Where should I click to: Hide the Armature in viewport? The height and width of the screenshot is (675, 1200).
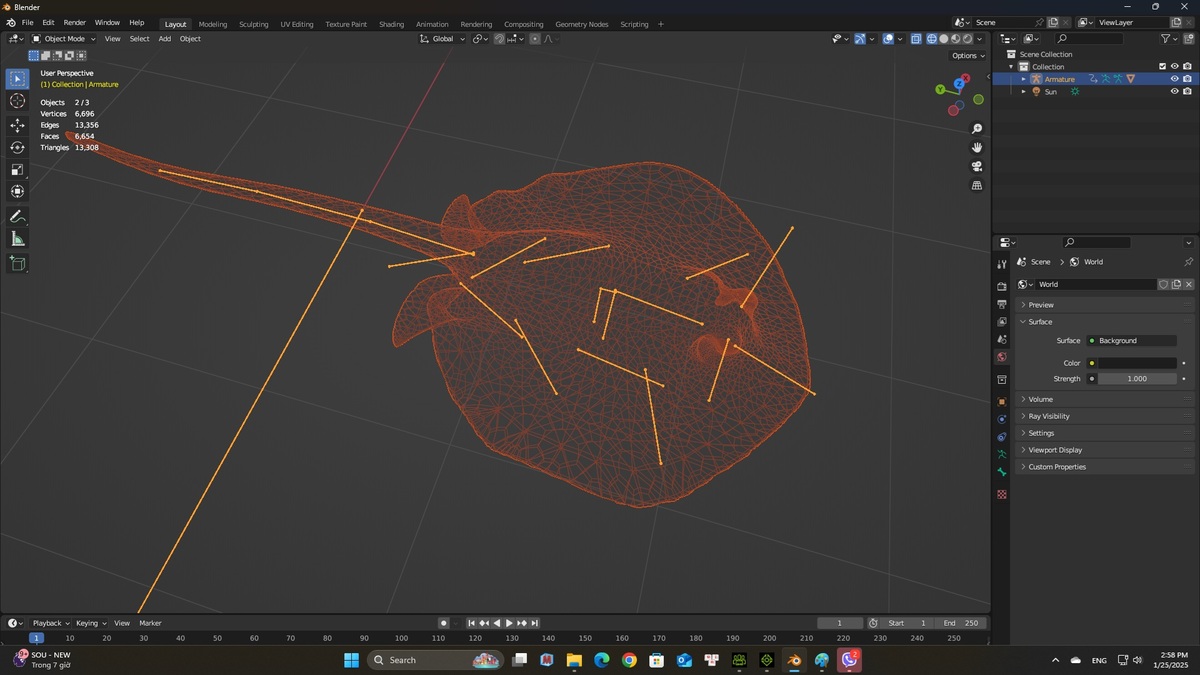pos(1174,79)
